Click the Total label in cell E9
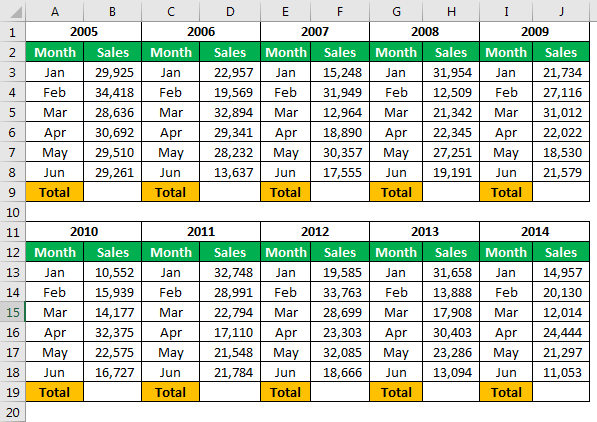 tap(286, 192)
